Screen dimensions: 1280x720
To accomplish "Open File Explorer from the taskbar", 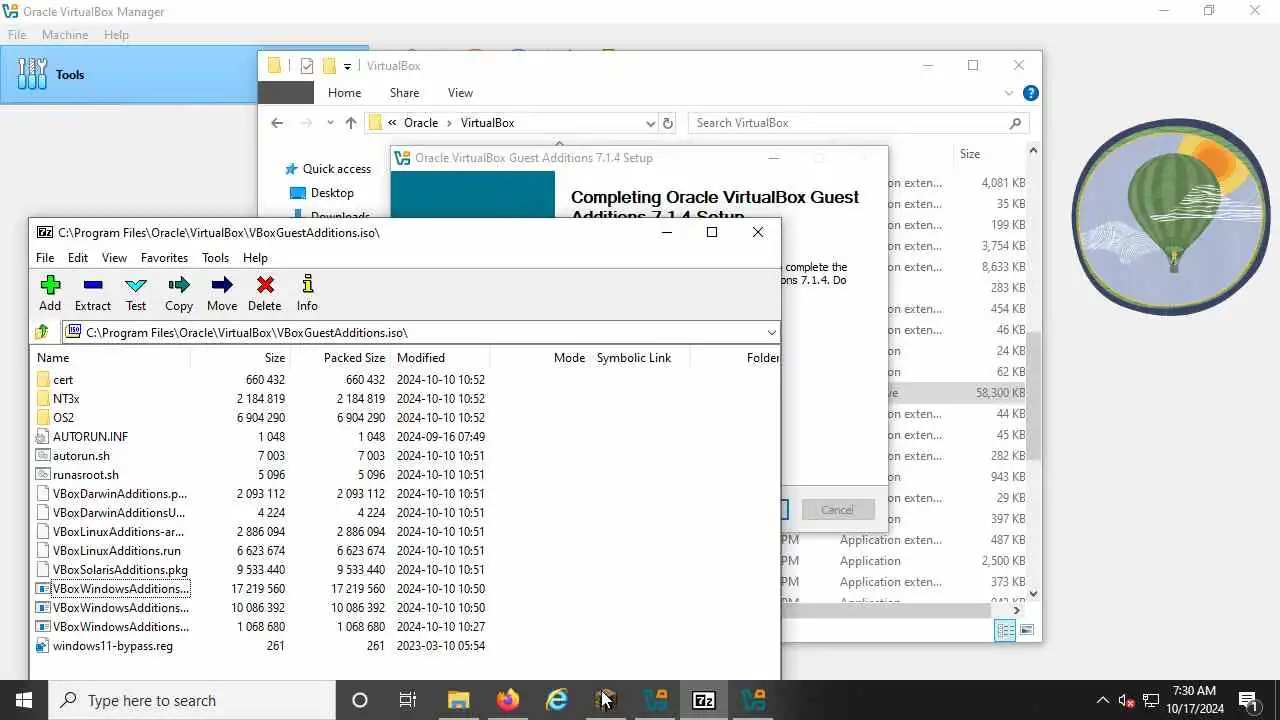I will (459, 700).
